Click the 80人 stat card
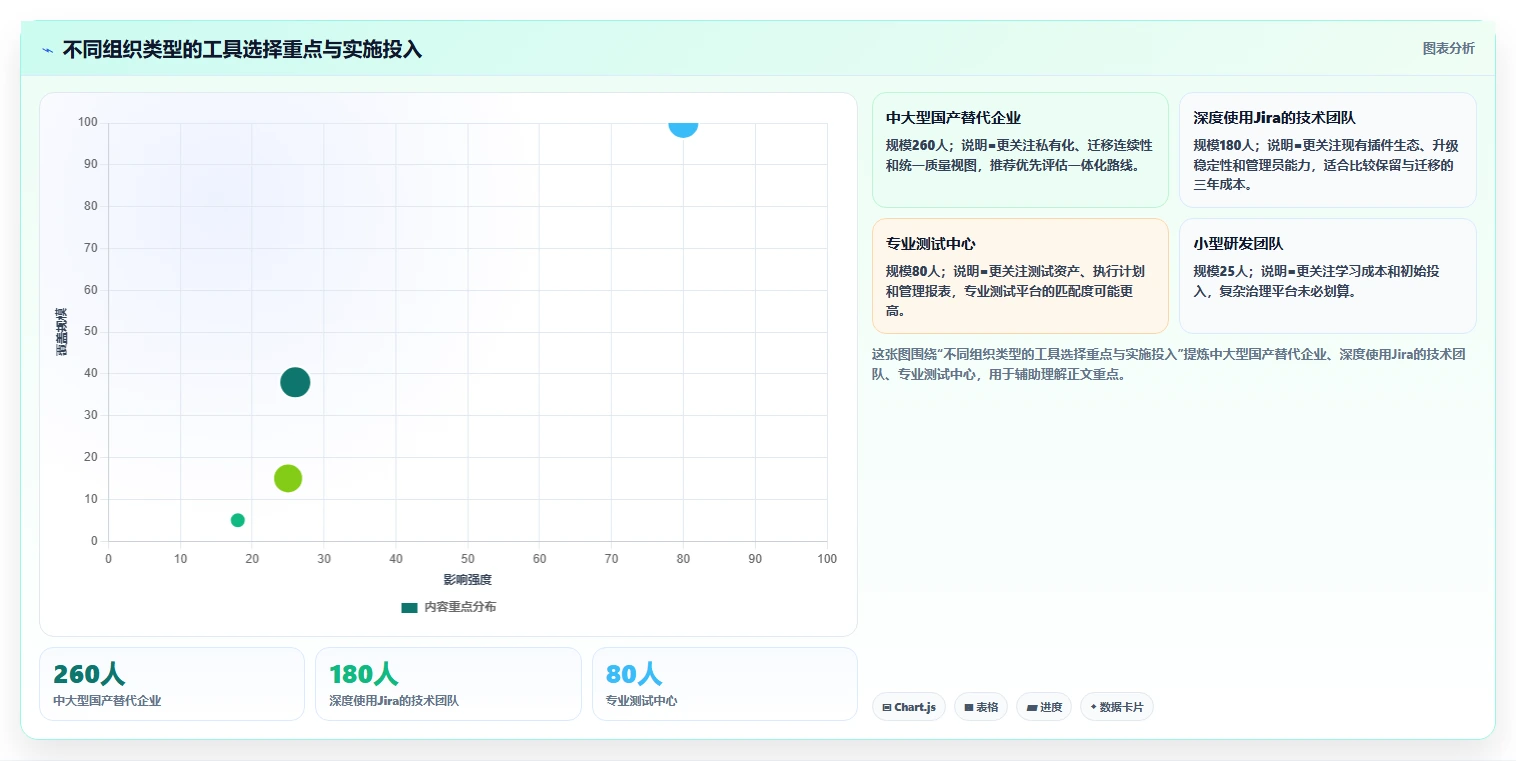 point(725,684)
